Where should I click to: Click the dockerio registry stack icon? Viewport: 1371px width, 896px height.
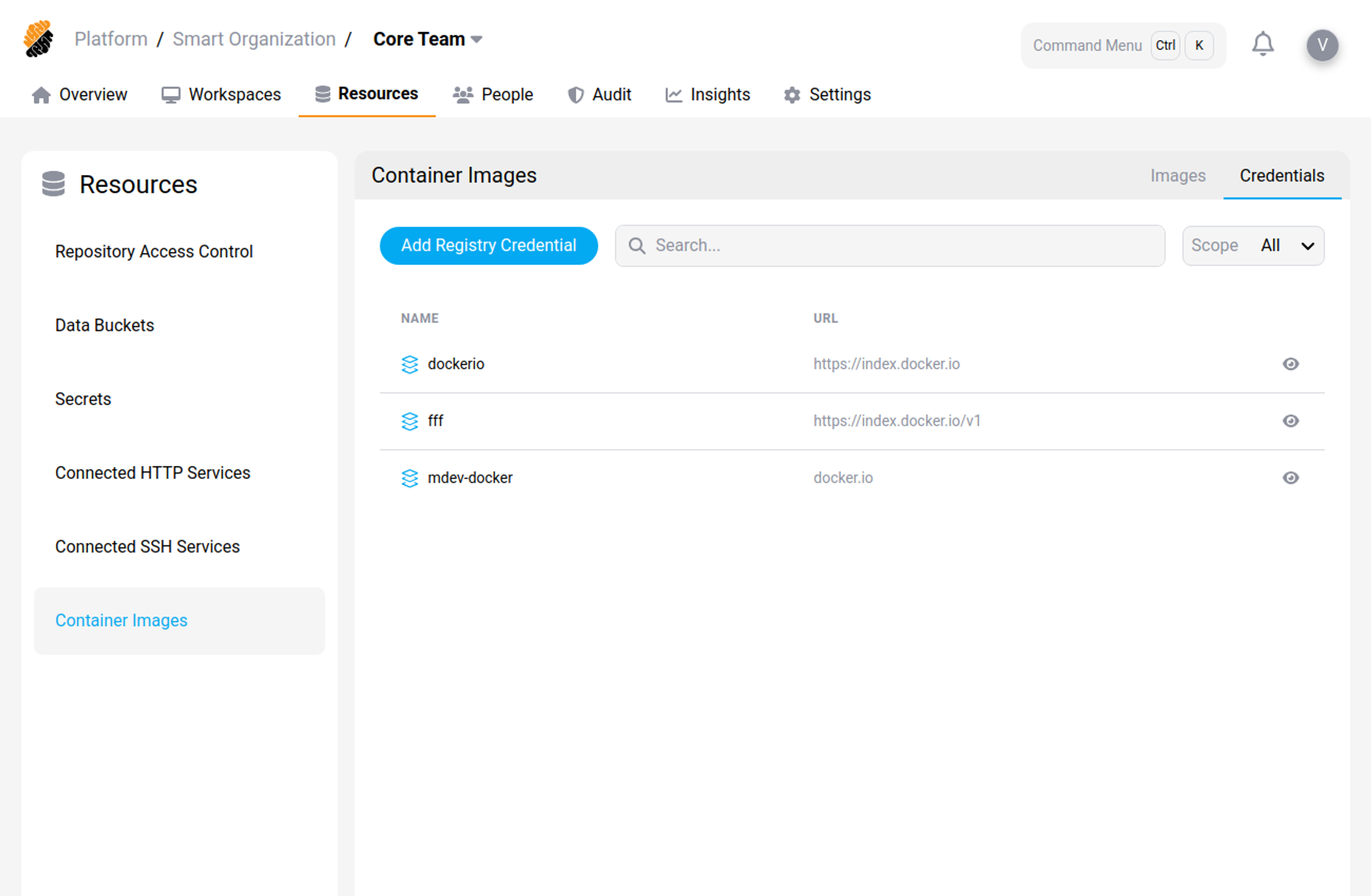409,364
